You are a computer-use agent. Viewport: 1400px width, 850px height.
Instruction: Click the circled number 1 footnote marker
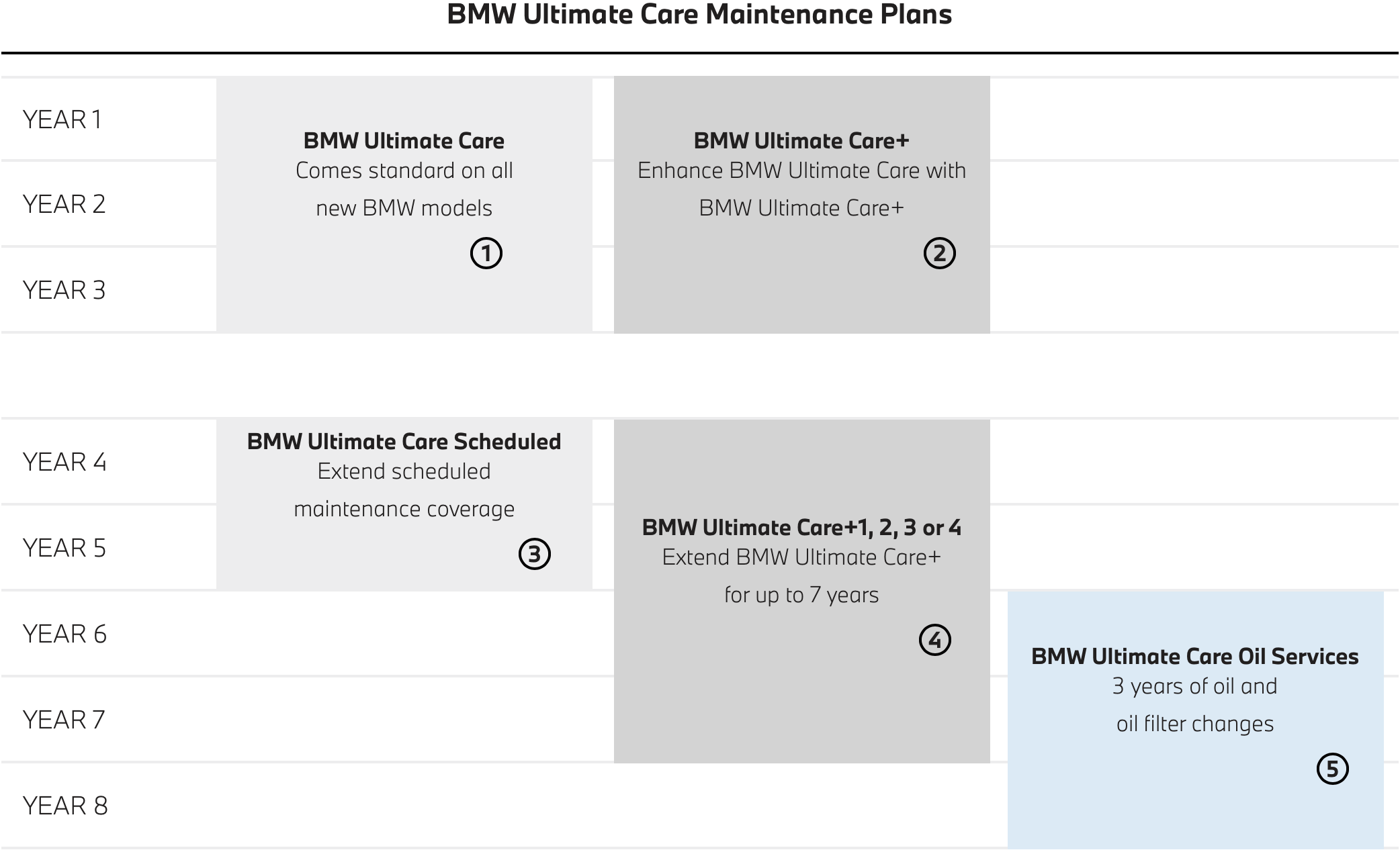point(486,253)
